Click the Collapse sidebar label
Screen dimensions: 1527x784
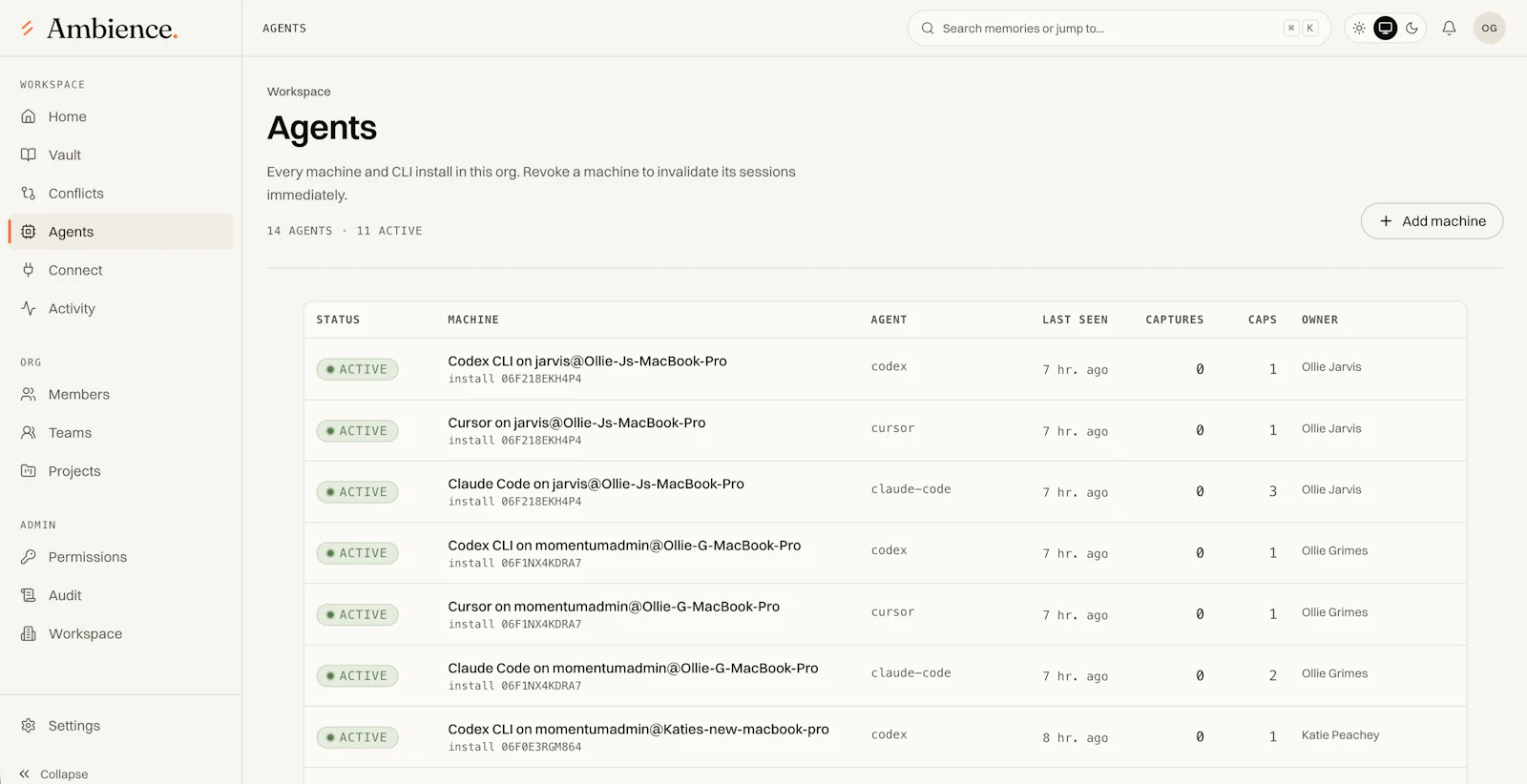tap(64, 774)
